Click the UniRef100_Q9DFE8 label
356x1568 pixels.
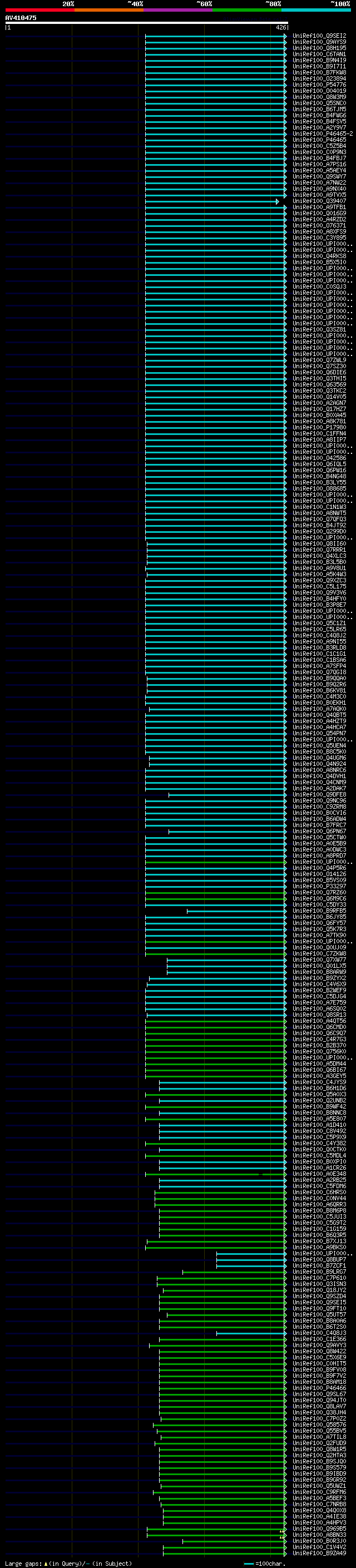319,794
